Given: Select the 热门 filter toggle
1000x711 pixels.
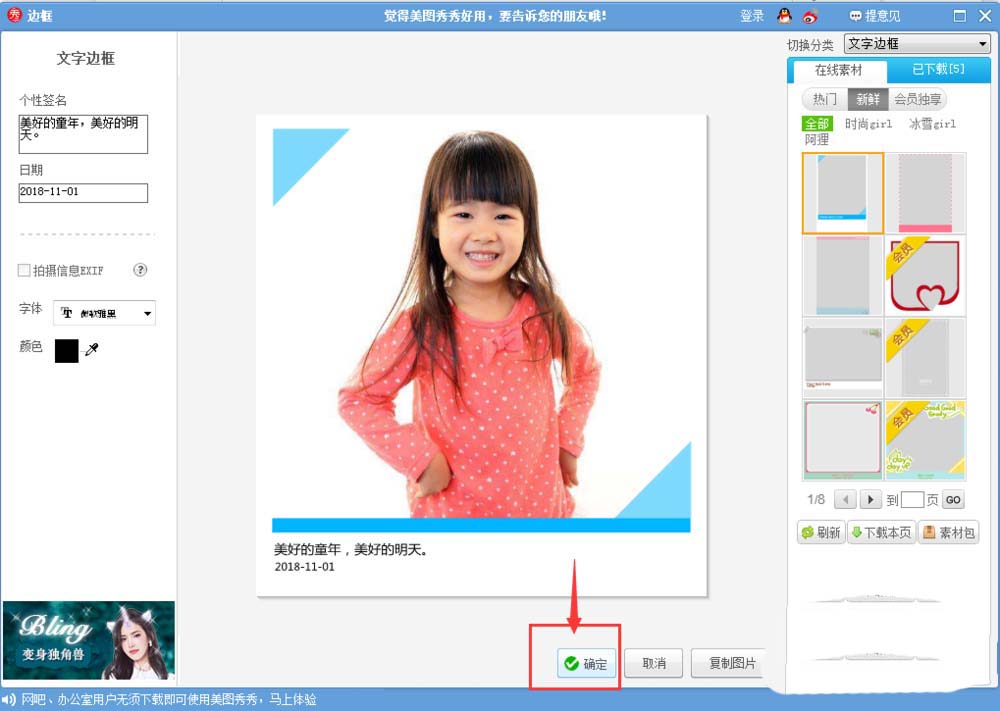Looking at the screenshot, I should pos(824,99).
